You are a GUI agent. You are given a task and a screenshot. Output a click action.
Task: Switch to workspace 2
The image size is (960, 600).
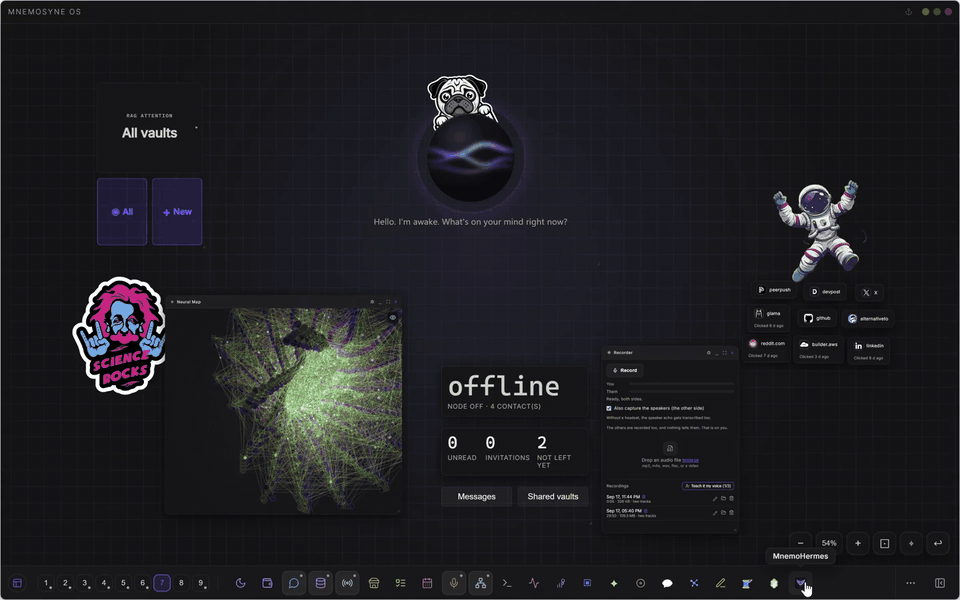66,583
